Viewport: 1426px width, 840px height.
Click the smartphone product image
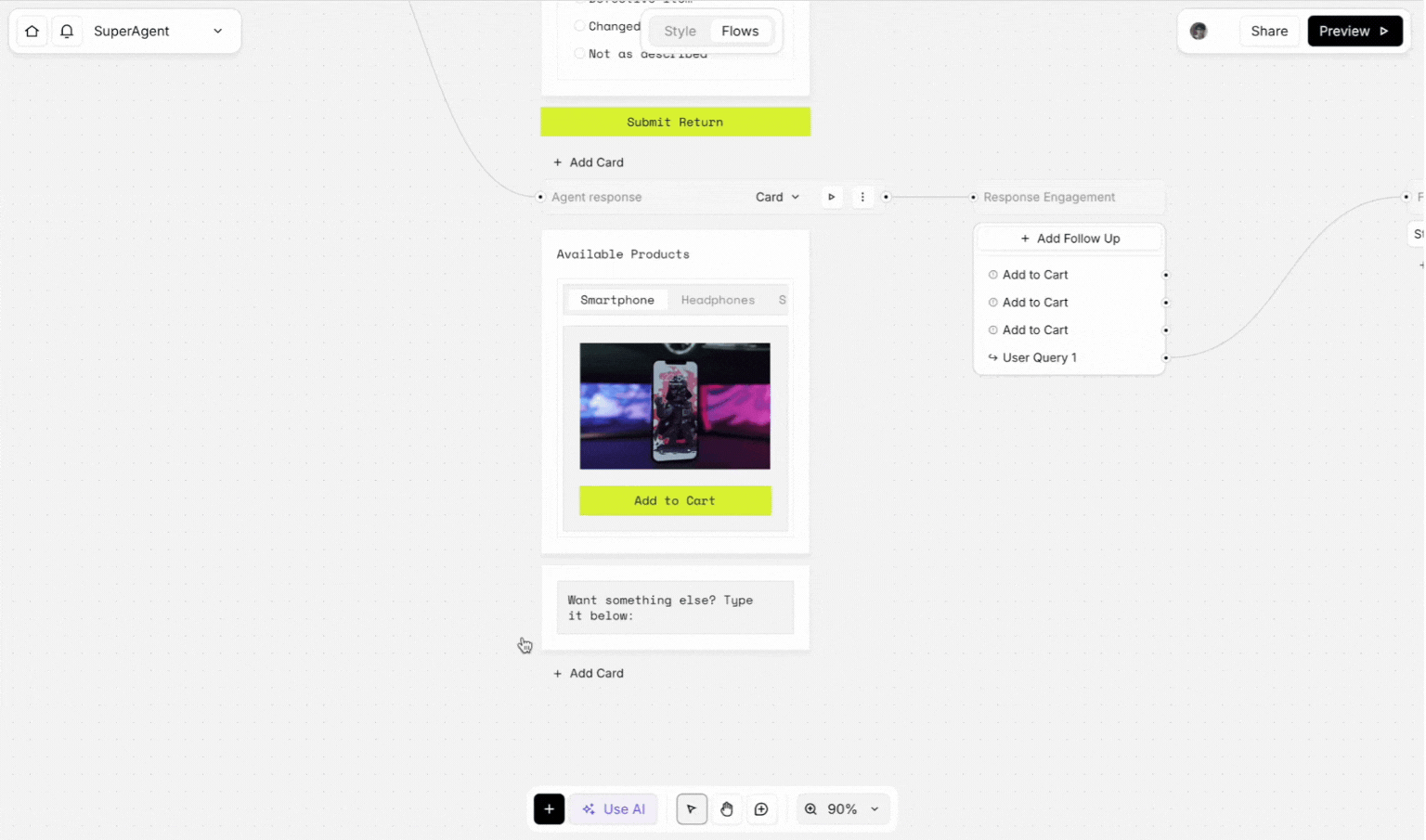click(x=675, y=406)
